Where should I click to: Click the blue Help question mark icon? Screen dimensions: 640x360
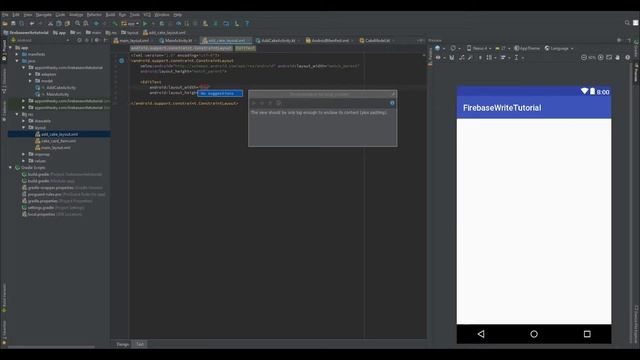pyautogui.click(x=247, y=24)
